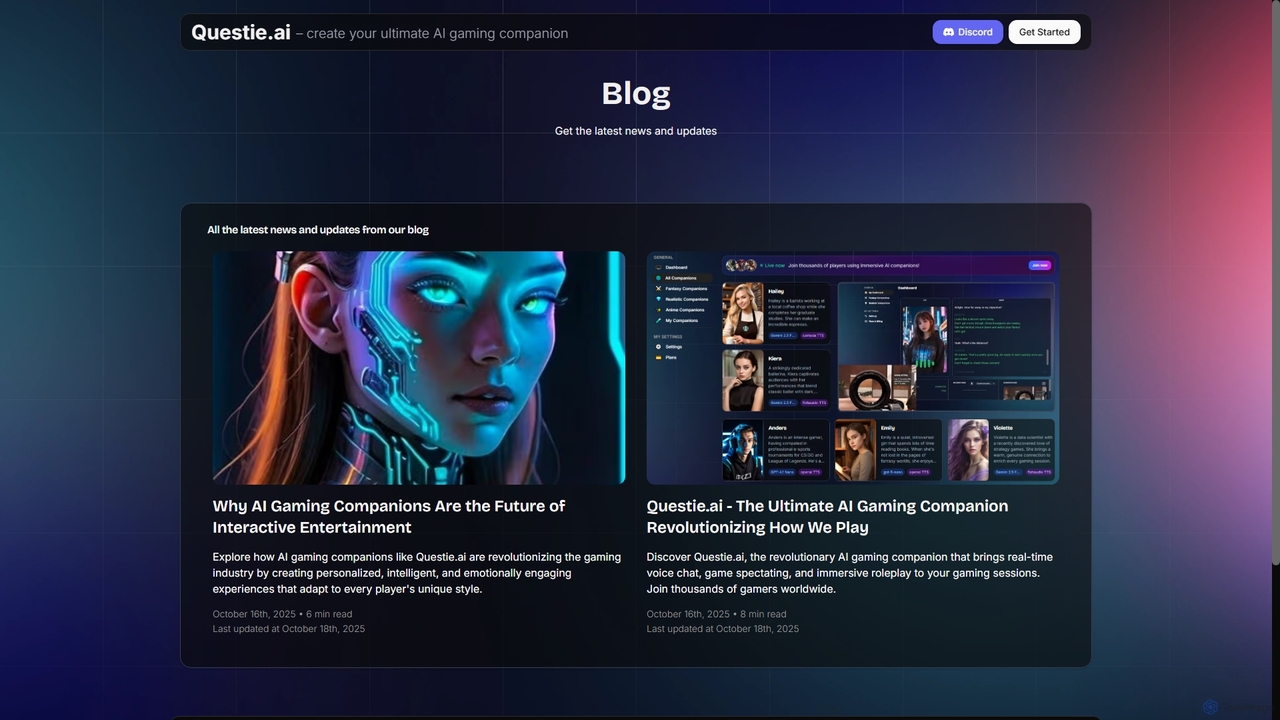
Task: Open 'Why AI Gaming Companions Are the Future' article
Action: click(x=389, y=517)
